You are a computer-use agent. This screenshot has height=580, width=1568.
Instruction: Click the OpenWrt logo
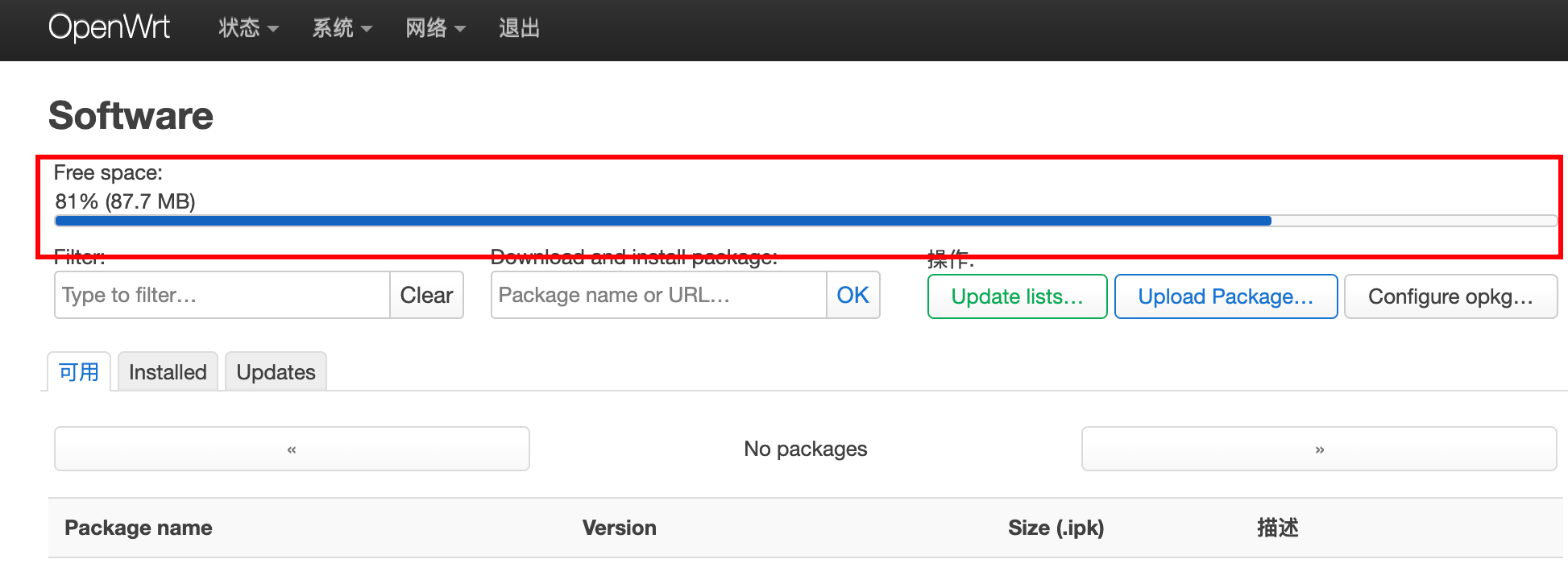click(109, 27)
